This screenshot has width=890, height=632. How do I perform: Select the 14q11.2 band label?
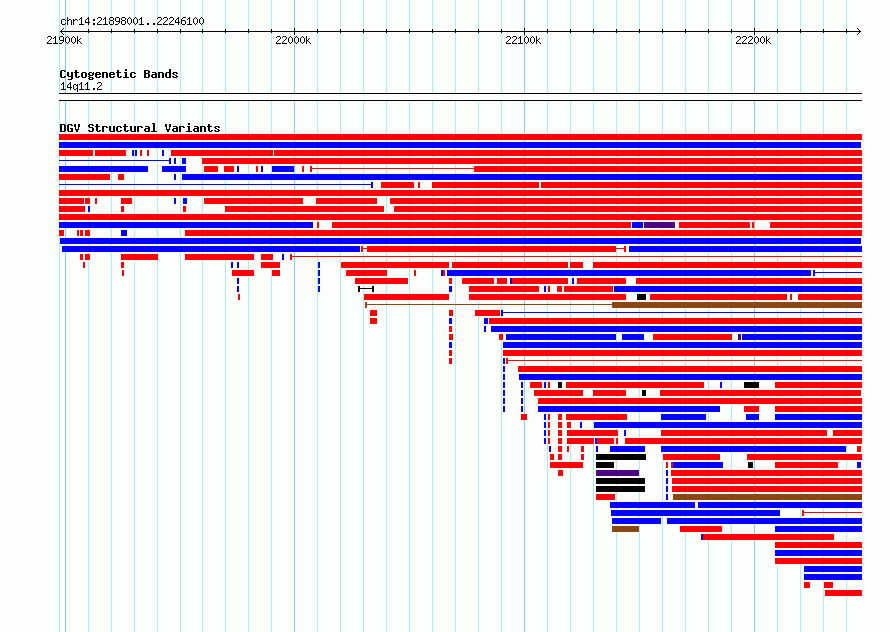click(81, 86)
